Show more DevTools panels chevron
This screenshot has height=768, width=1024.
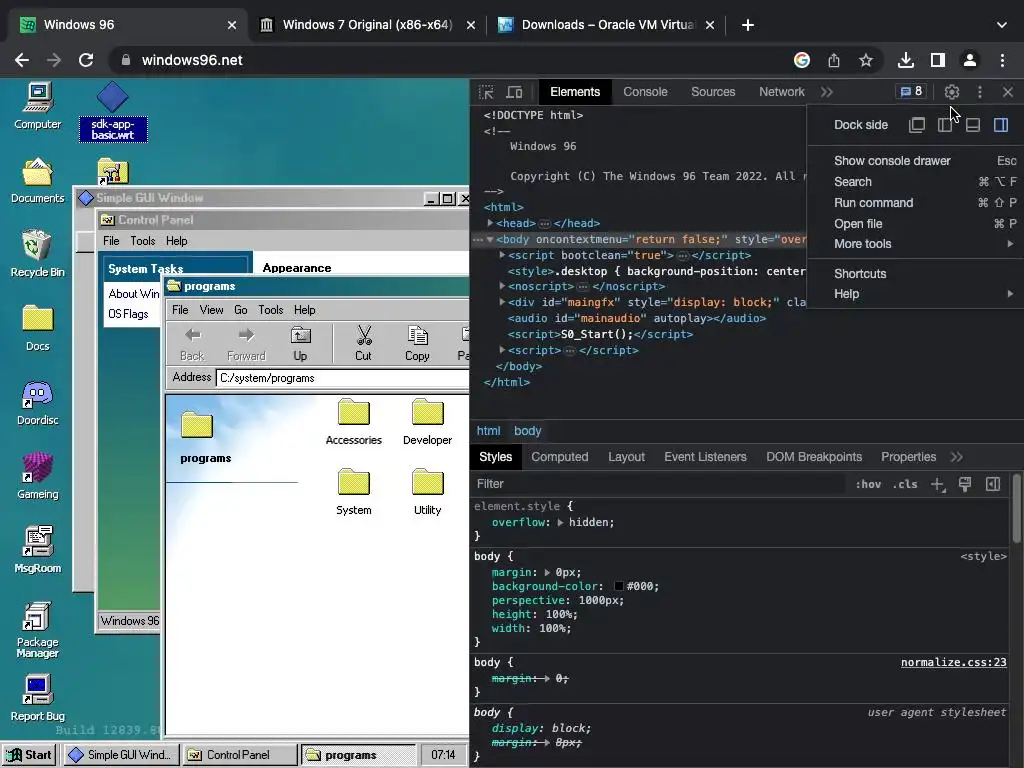[827, 92]
